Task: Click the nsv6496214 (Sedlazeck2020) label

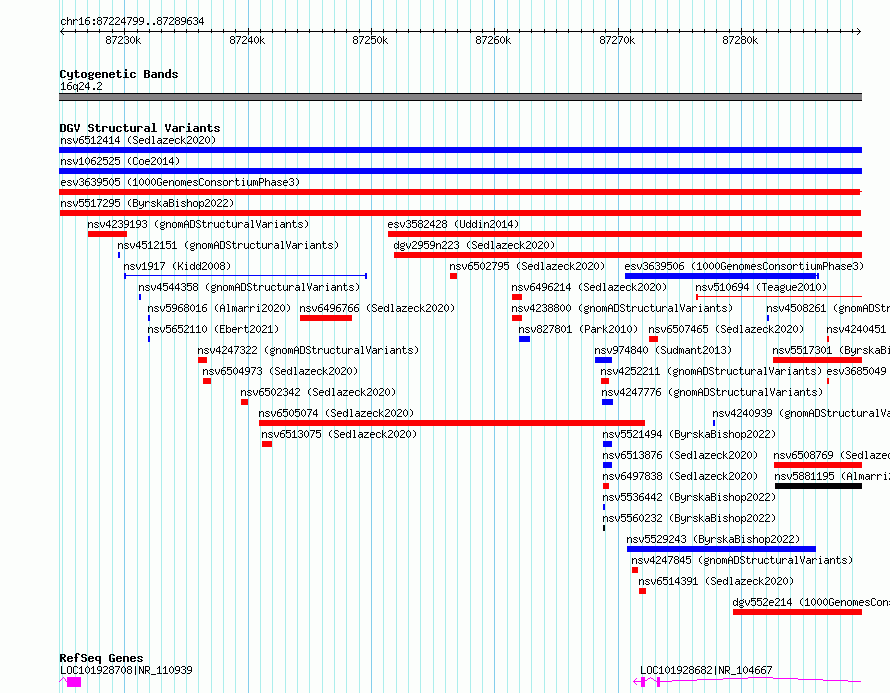Action: click(x=589, y=287)
